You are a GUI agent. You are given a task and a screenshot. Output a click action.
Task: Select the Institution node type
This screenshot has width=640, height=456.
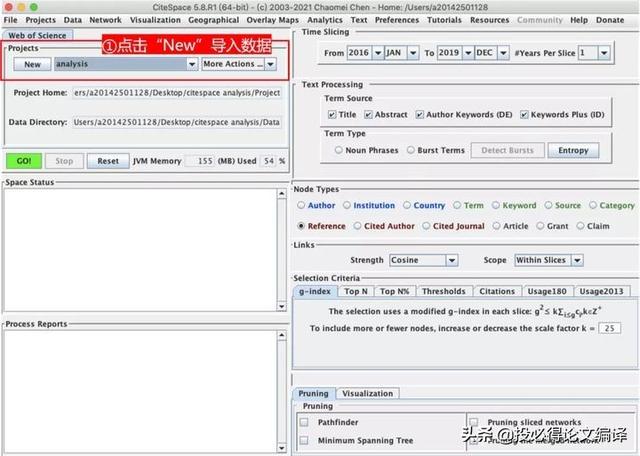(347, 205)
